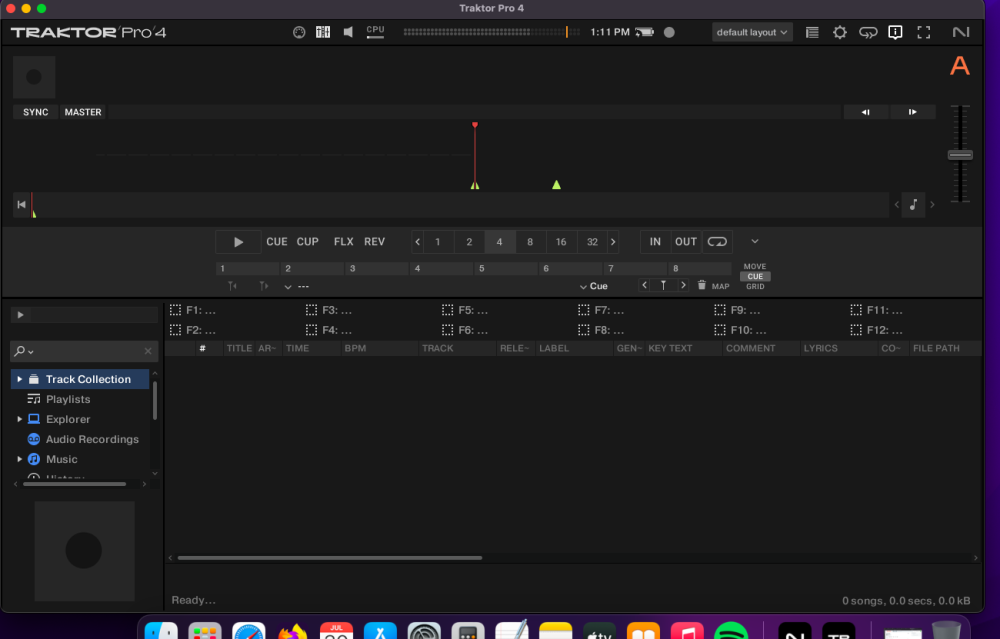Toggle REV reverse mode
The image size is (1000, 639).
[374, 242]
